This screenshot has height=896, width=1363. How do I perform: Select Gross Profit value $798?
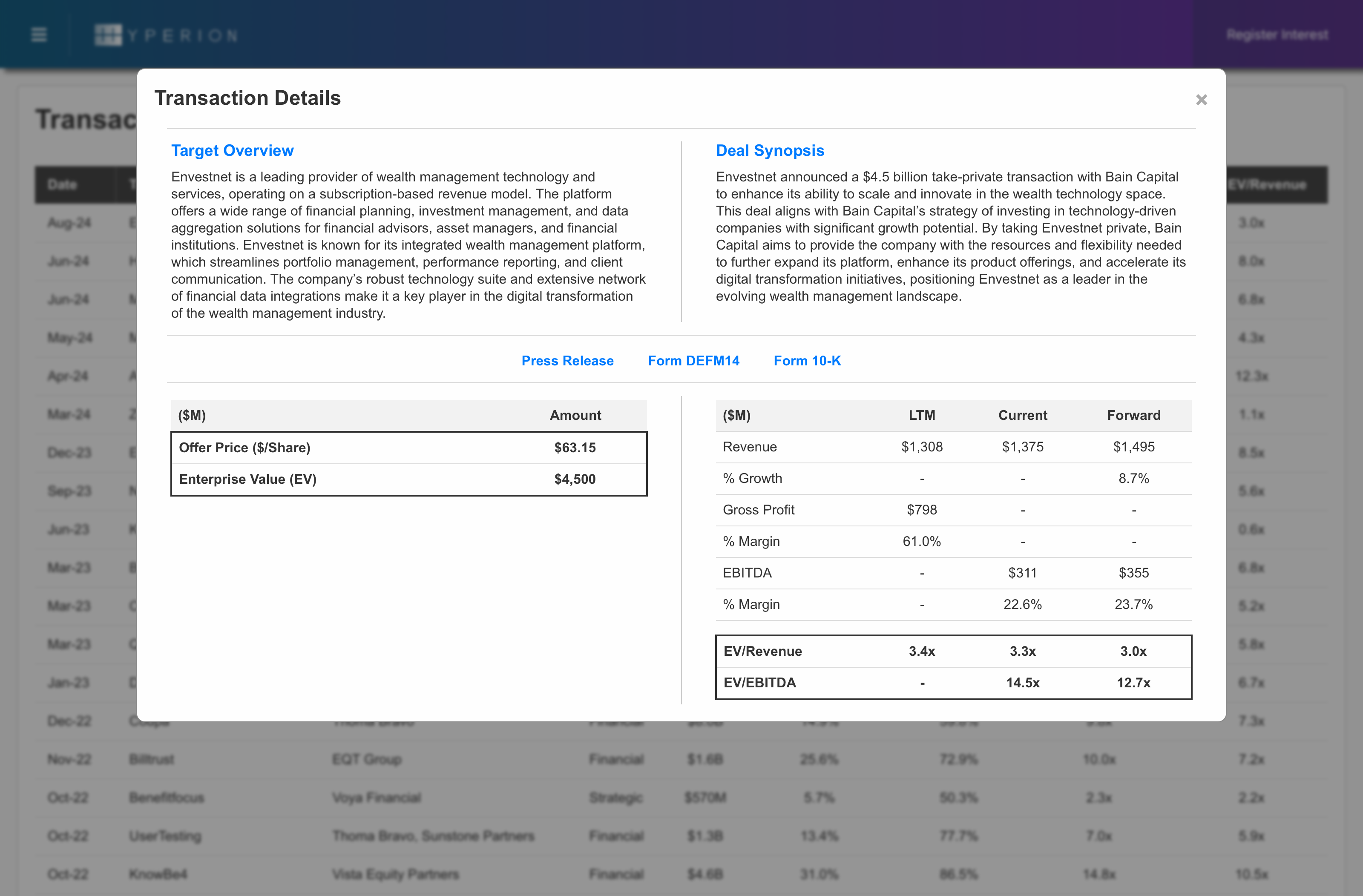921,510
